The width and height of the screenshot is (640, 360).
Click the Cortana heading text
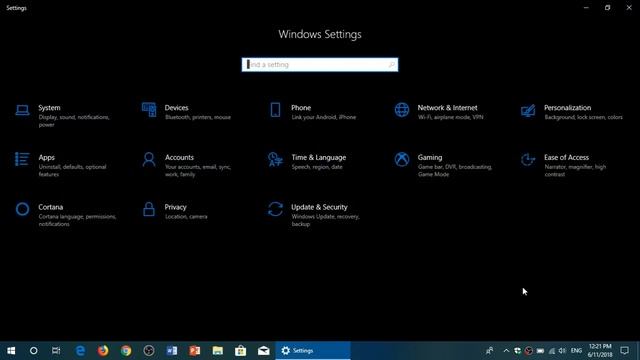point(51,207)
